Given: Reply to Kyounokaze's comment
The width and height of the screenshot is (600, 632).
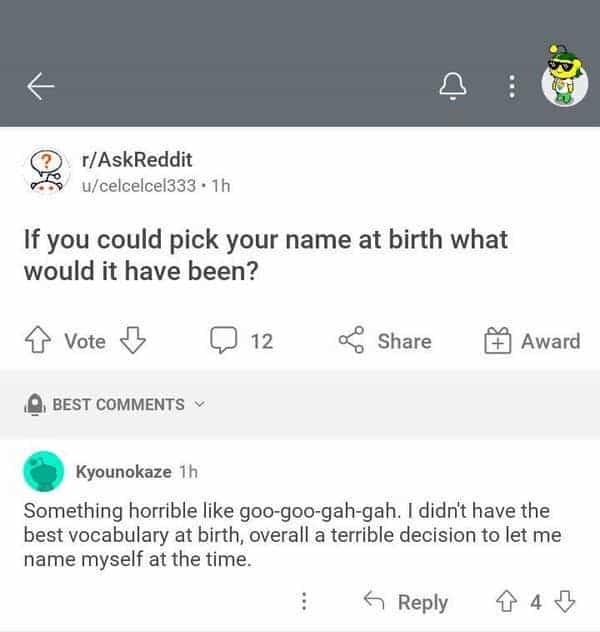Looking at the screenshot, I should point(405,601).
